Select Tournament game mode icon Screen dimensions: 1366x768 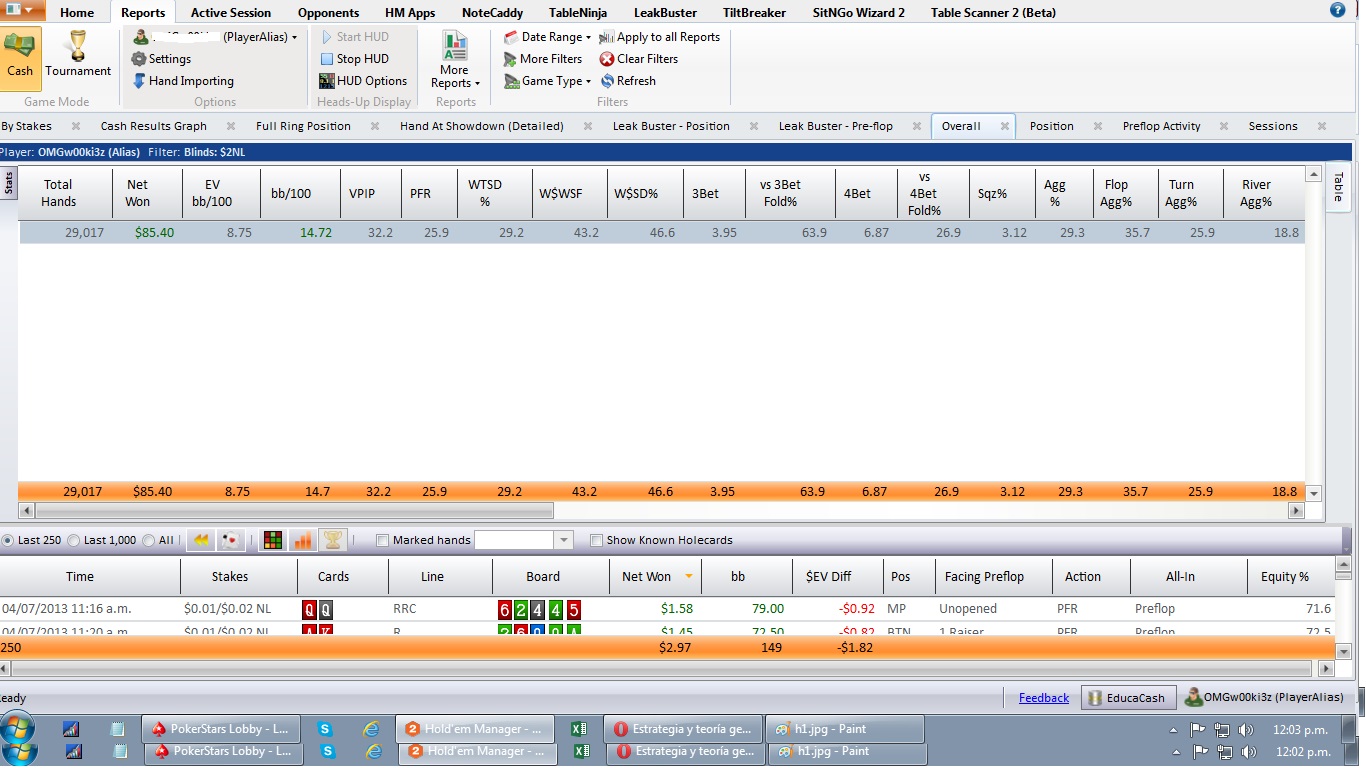[78, 55]
